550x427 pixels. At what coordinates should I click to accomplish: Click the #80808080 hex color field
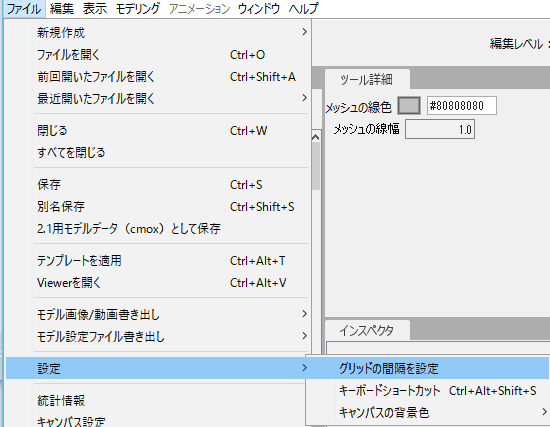tap(462, 106)
